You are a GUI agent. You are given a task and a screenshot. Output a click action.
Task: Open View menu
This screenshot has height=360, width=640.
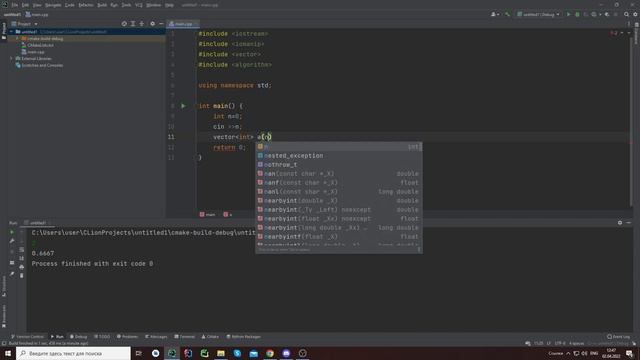pyautogui.click(x=37, y=5)
